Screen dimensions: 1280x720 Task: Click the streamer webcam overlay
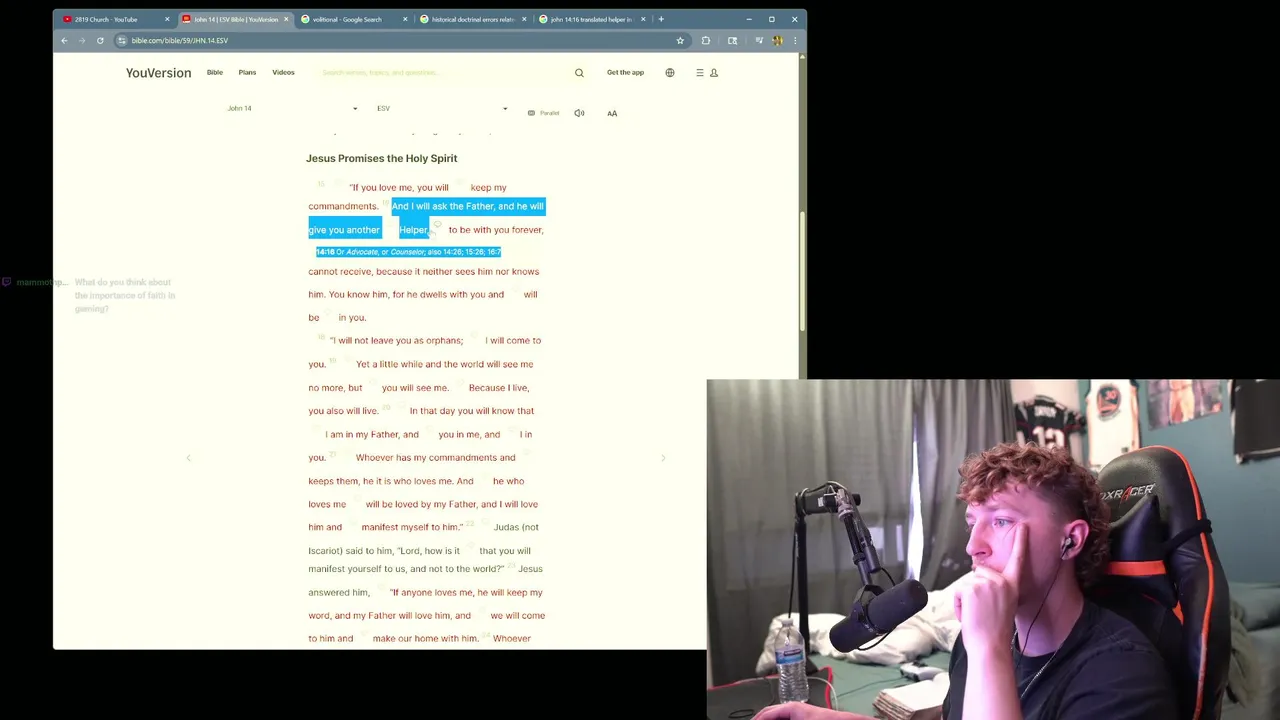pyautogui.click(x=993, y=549)
